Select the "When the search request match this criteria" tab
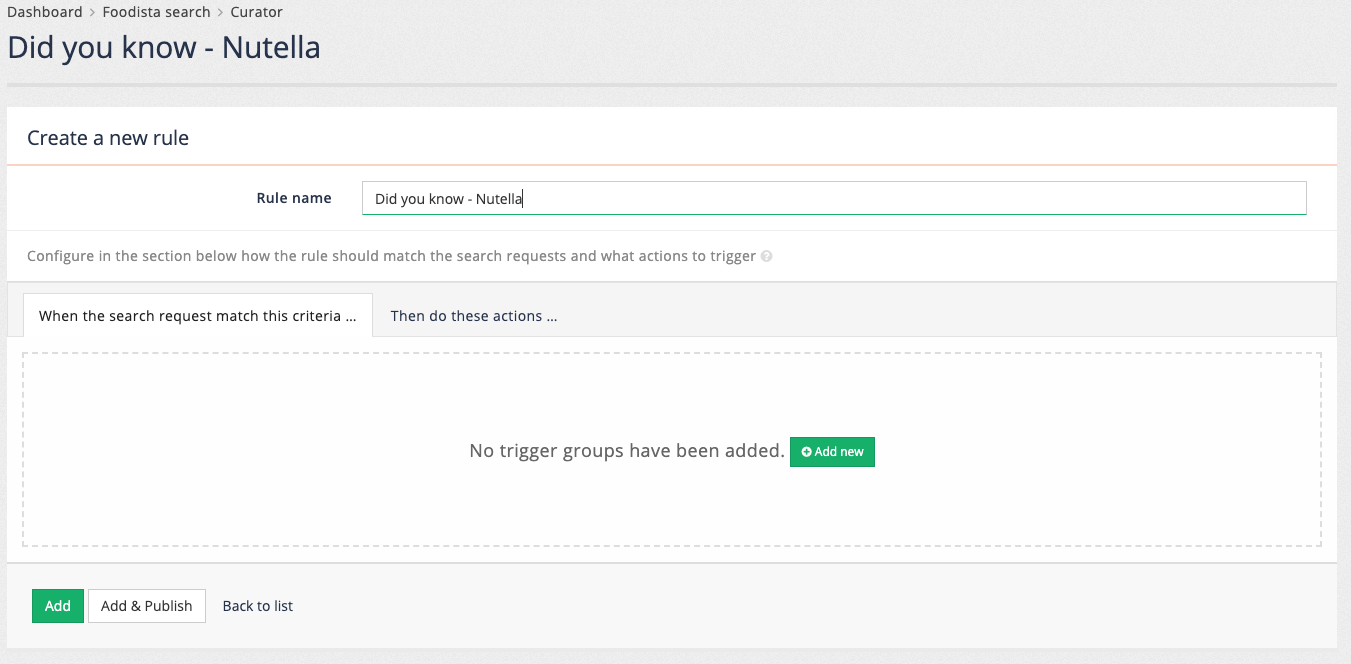This screenshot has height=664, width=1351. [x=197, y=315]
